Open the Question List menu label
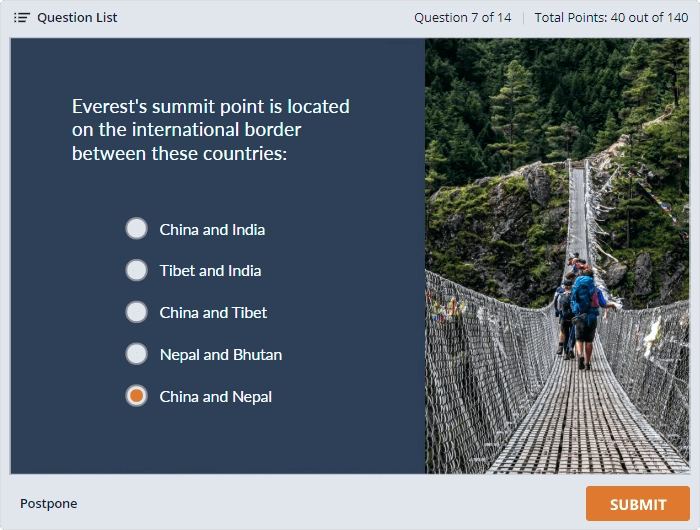Viewport: 700px width, 530px height. click(77, 18)
